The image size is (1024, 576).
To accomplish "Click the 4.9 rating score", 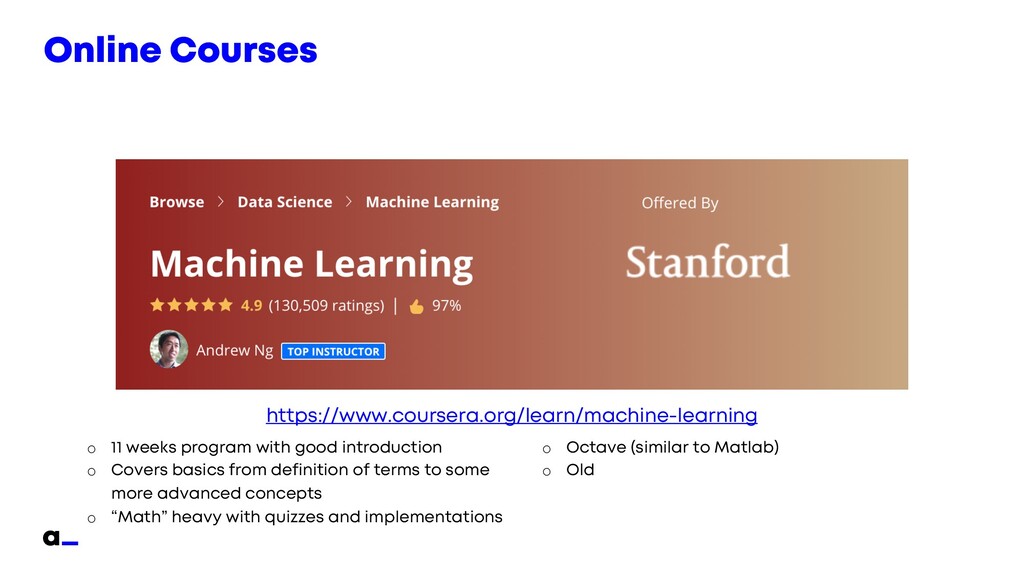I will tap(251, 306).
